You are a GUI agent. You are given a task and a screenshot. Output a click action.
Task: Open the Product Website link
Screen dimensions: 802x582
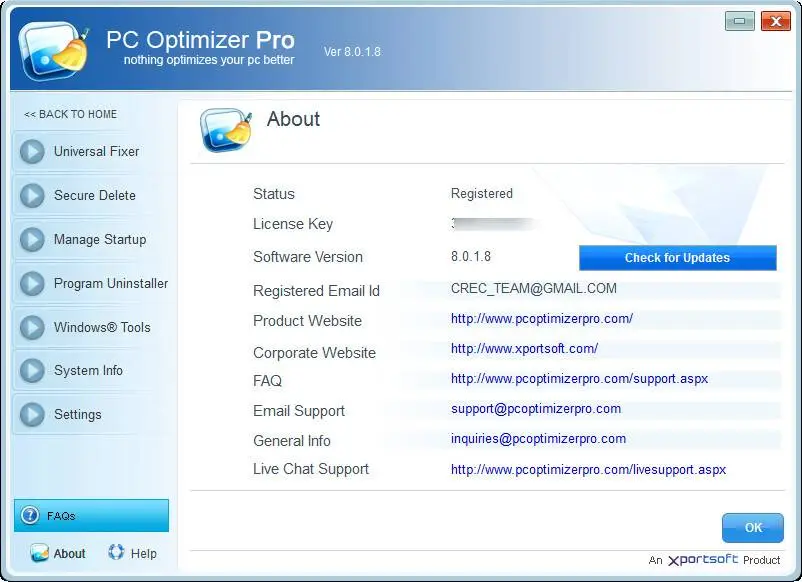[542, 319]
